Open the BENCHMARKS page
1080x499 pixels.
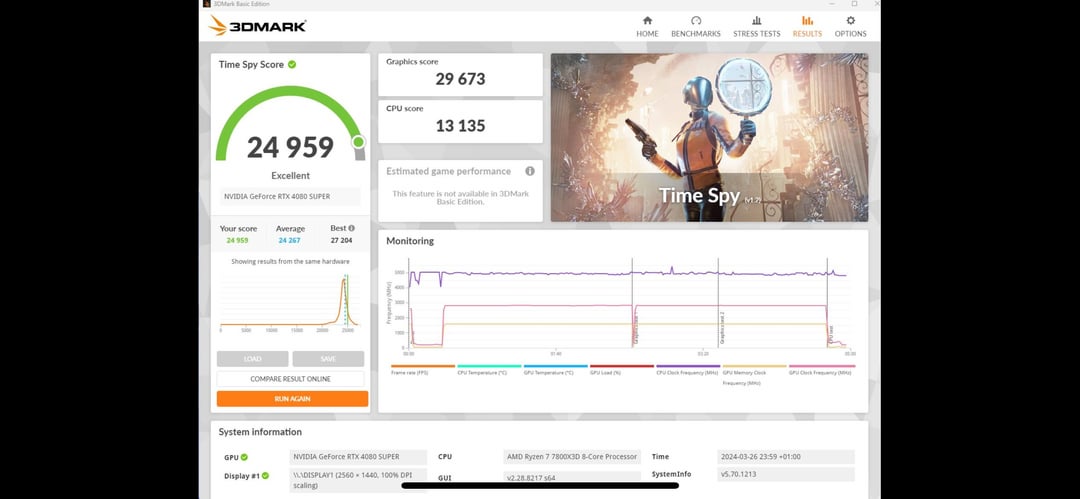point(696,27)
